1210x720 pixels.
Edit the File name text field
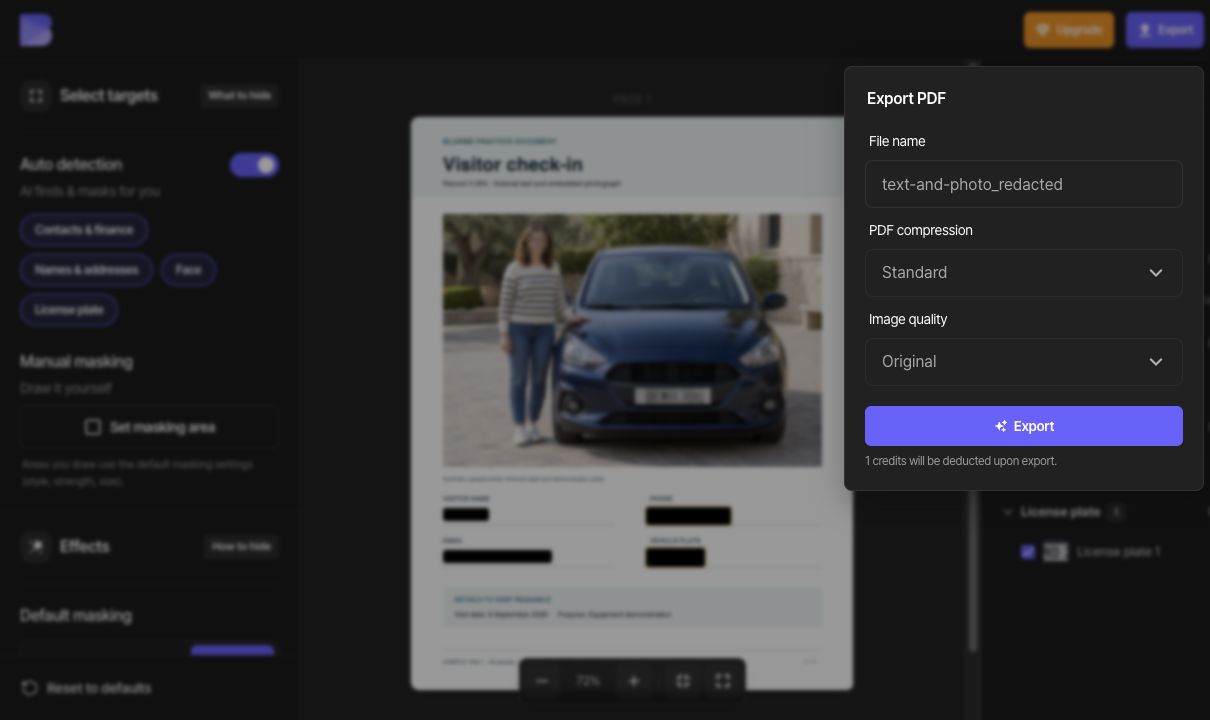1024,184
